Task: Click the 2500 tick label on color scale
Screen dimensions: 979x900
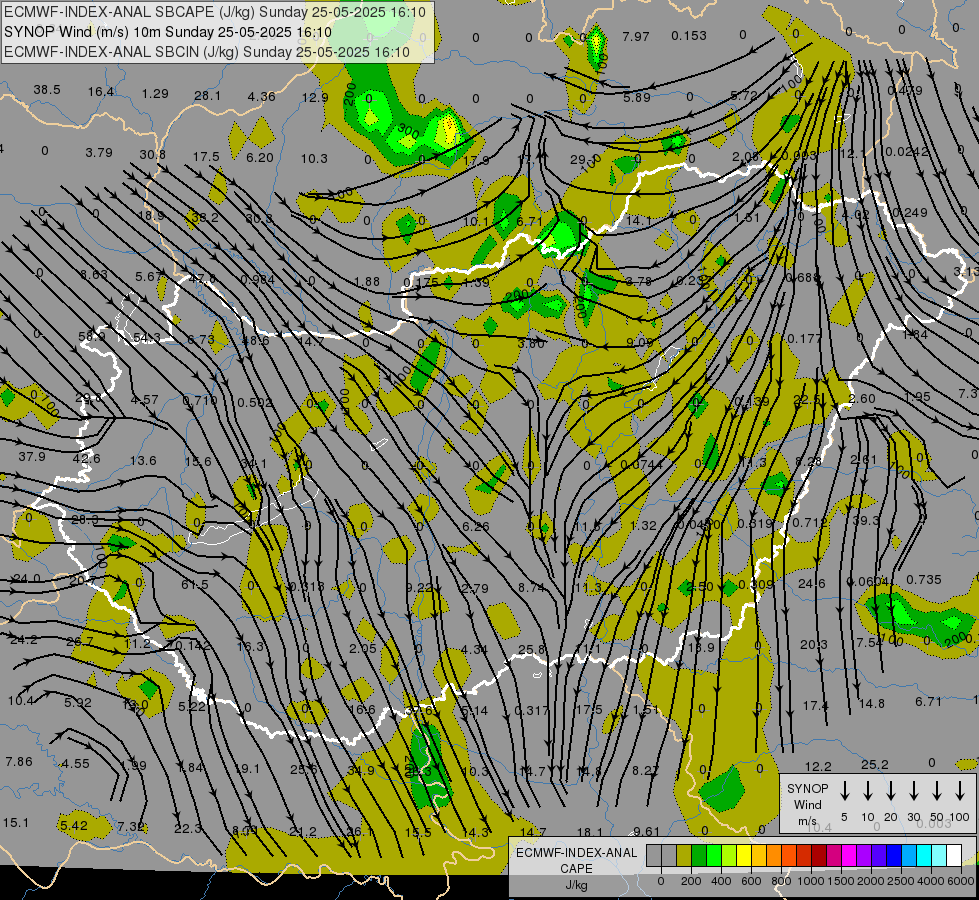Action: click(x=901, y=881)
